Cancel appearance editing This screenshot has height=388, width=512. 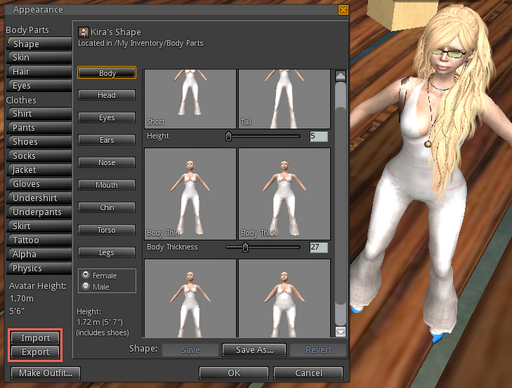(308, 373)
